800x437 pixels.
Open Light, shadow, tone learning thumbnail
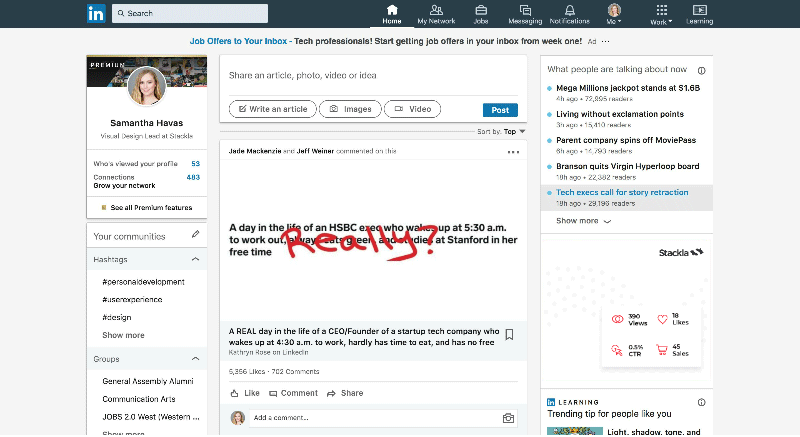(574, 431)
